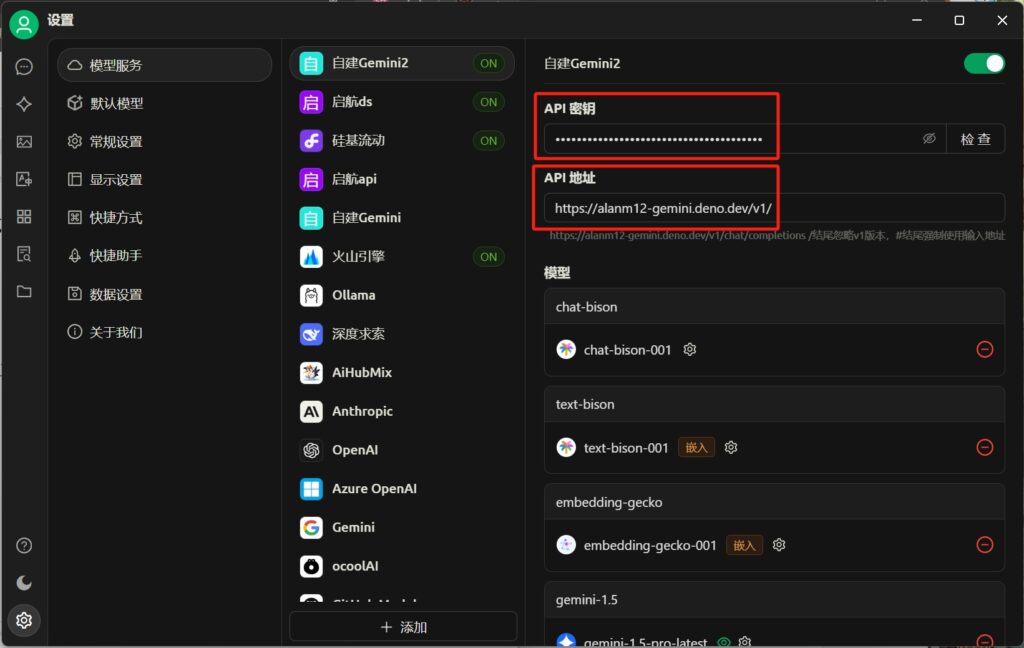Viewport: 1024px width, 648px height.
Task: Click the API 地址 URL field
Action: coord(774,208)
